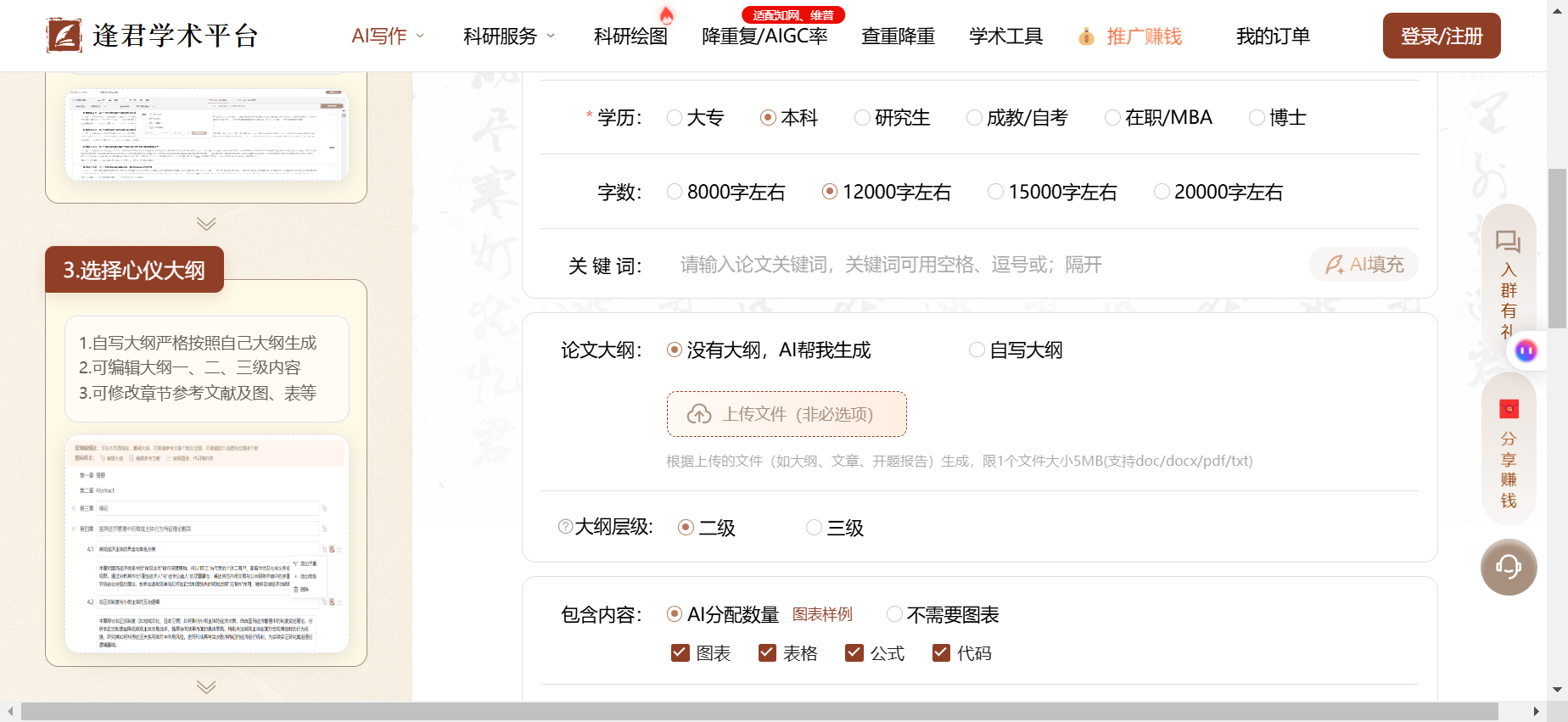
Task: Toggle the 代码 checkbox
Action: tap(941, 652)
